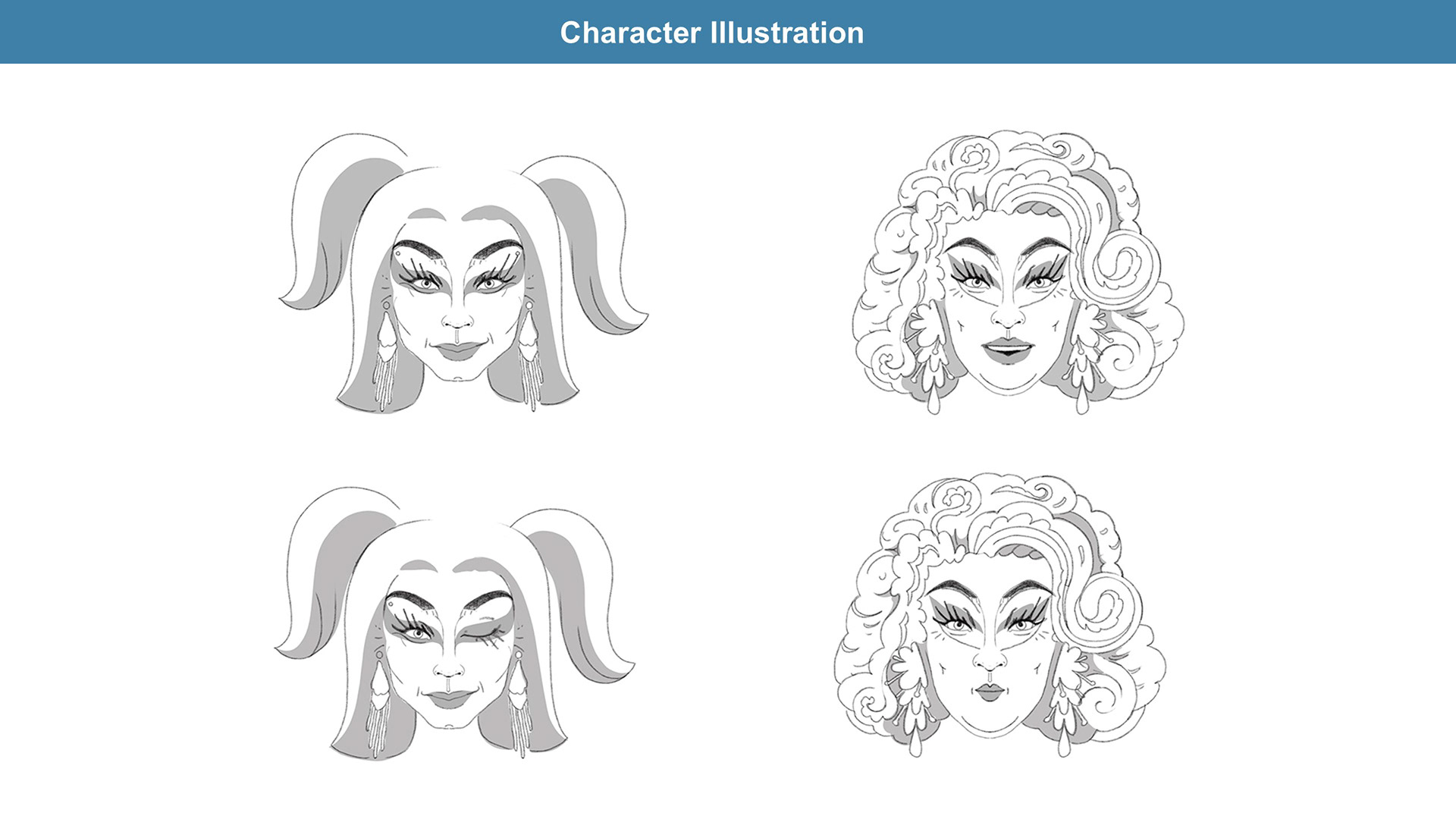Click the right tassel earring on top-left character
This screenshot has height=819, width=1456.
(x=529, y=353)
